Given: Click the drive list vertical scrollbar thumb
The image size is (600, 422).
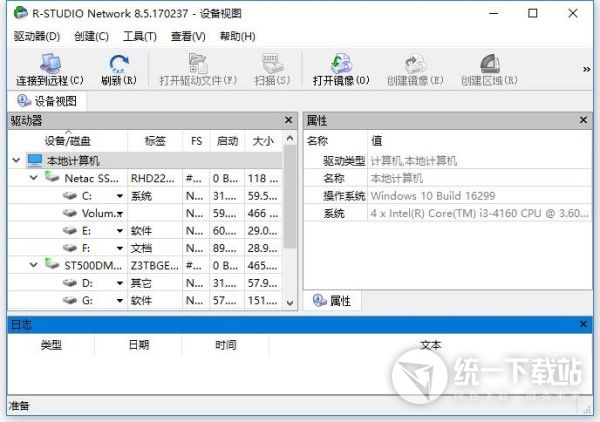Looking at the screenshot, I should pos(290,196).
